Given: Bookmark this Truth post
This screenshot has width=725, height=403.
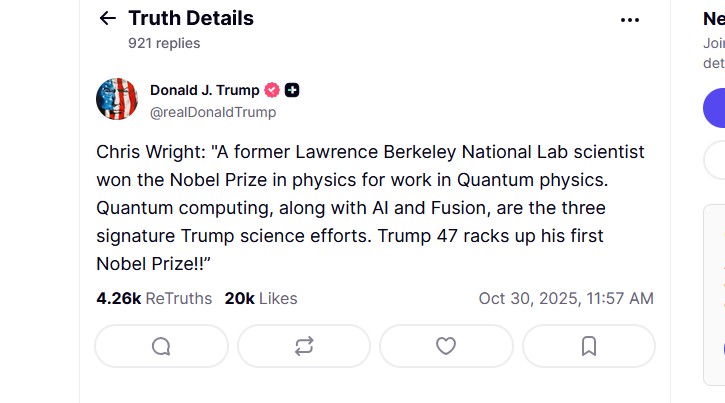Looking at the screenshot, I should 589,346.
